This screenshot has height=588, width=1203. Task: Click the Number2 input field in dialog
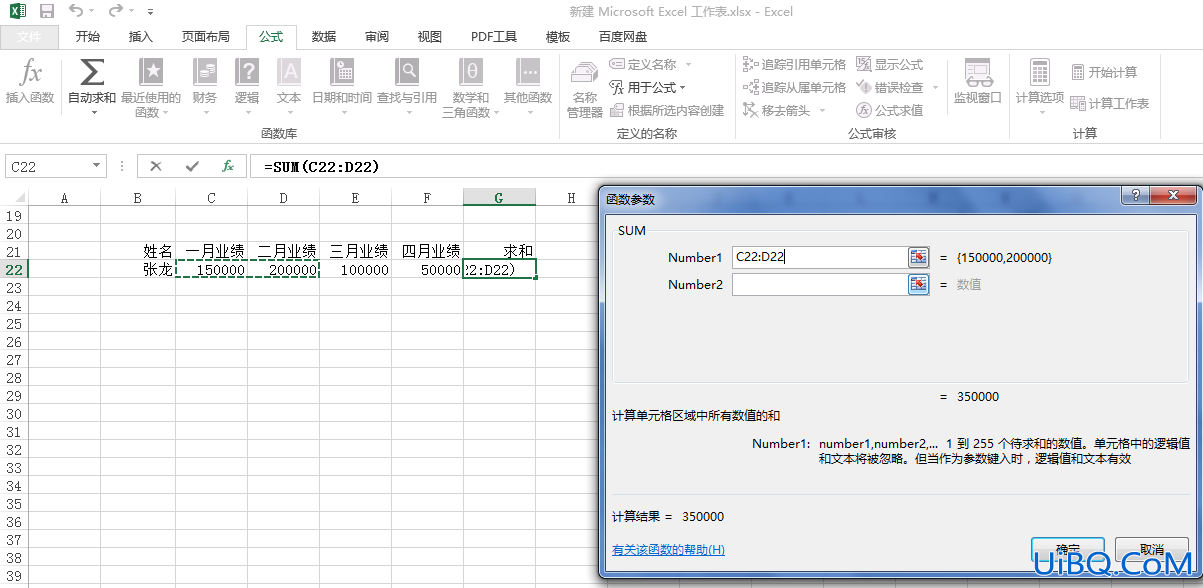point(819,284)
